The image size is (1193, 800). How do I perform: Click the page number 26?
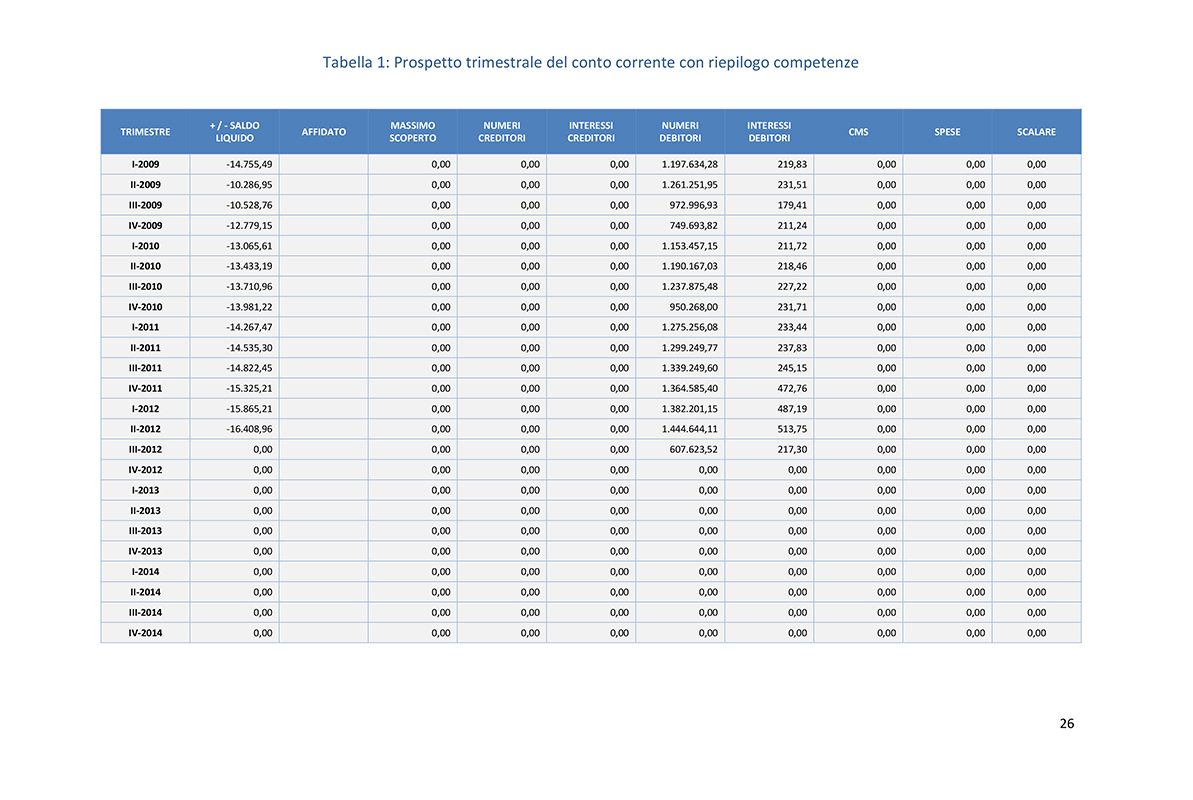pos(1067,724)
